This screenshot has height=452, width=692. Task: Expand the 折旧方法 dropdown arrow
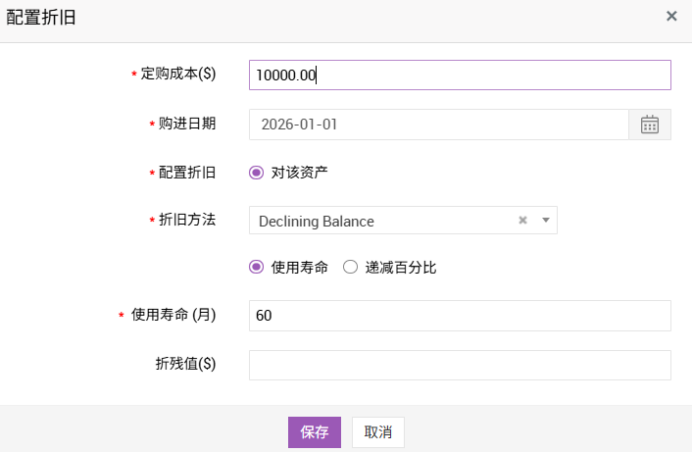click(x=545, y=221)
